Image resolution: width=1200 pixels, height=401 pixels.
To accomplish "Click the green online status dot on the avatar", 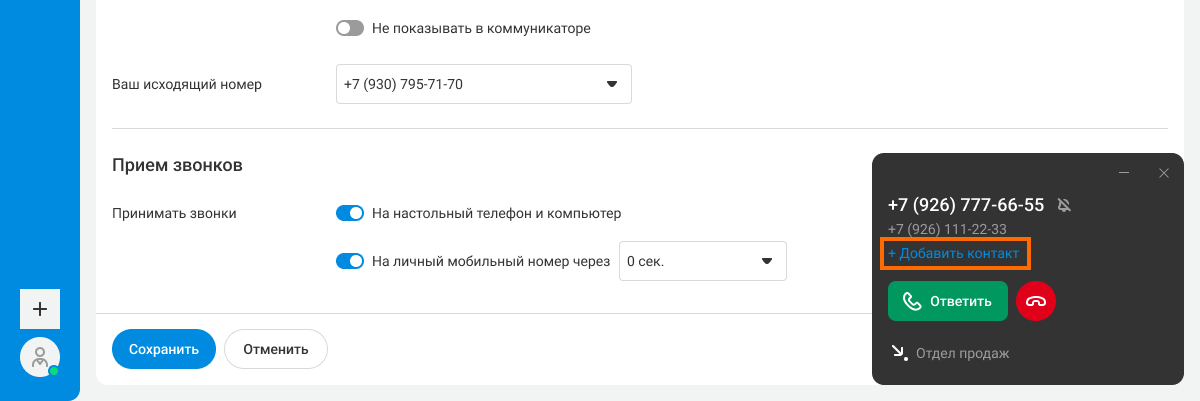I will click(53, 371).
